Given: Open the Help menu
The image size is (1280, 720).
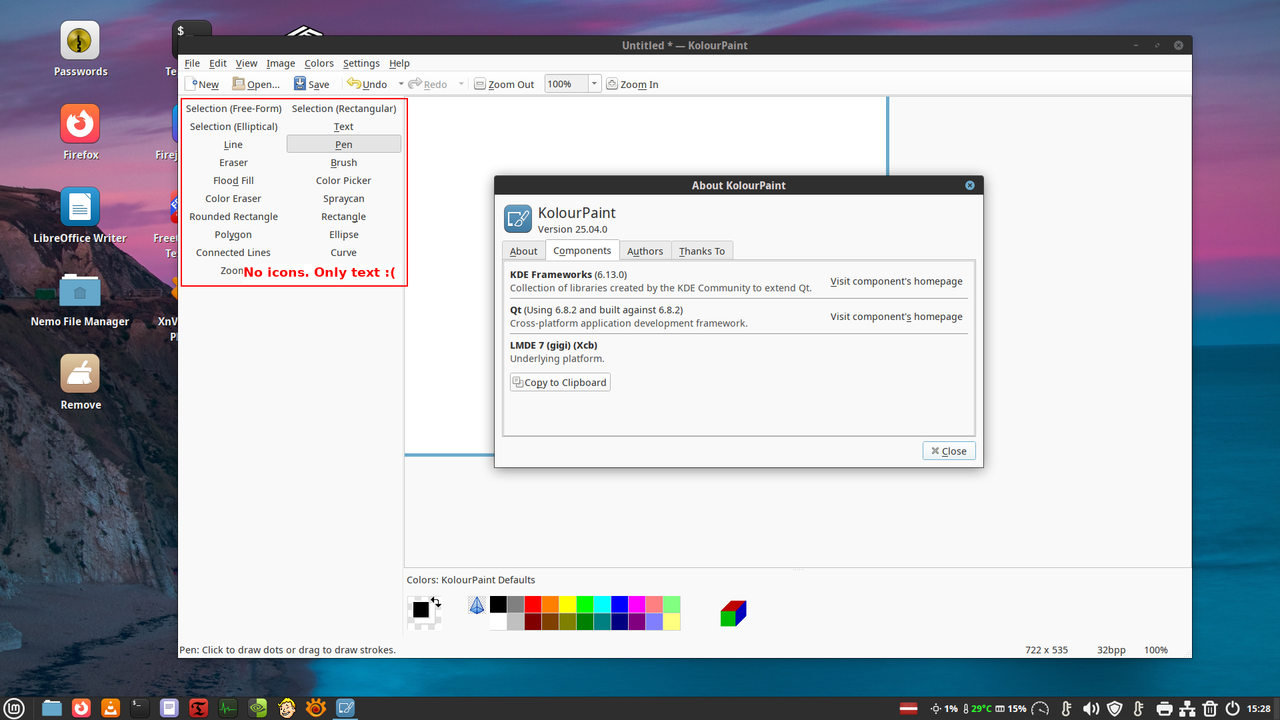Looking at the screenshot, I should point(399,63).
